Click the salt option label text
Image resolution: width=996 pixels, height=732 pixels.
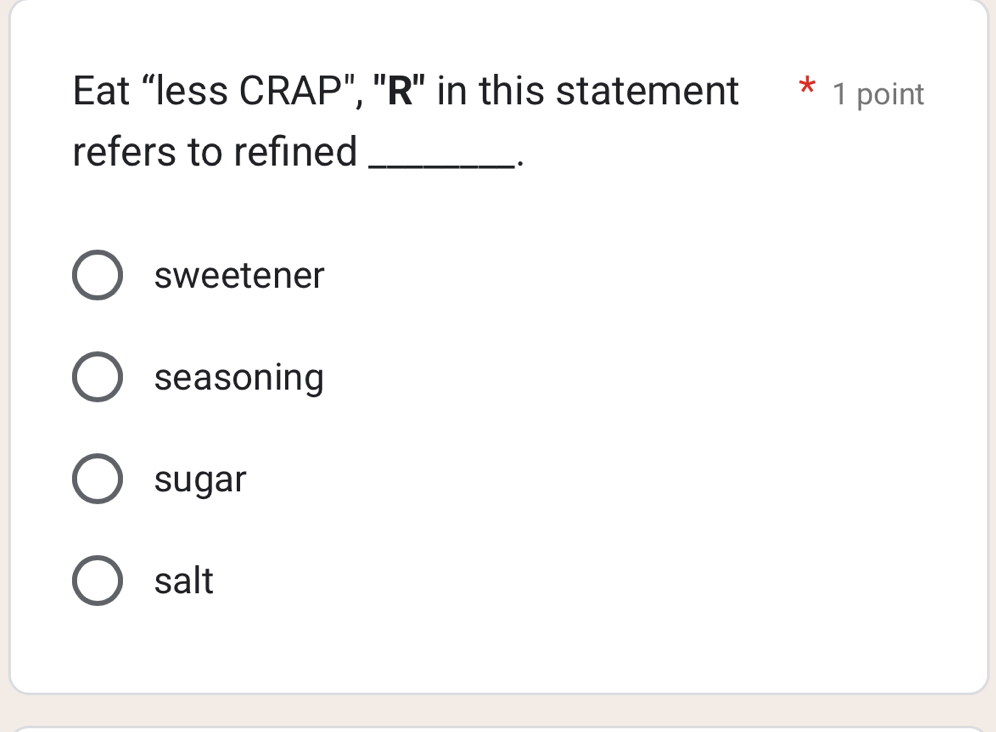click(x=184, y=580)
